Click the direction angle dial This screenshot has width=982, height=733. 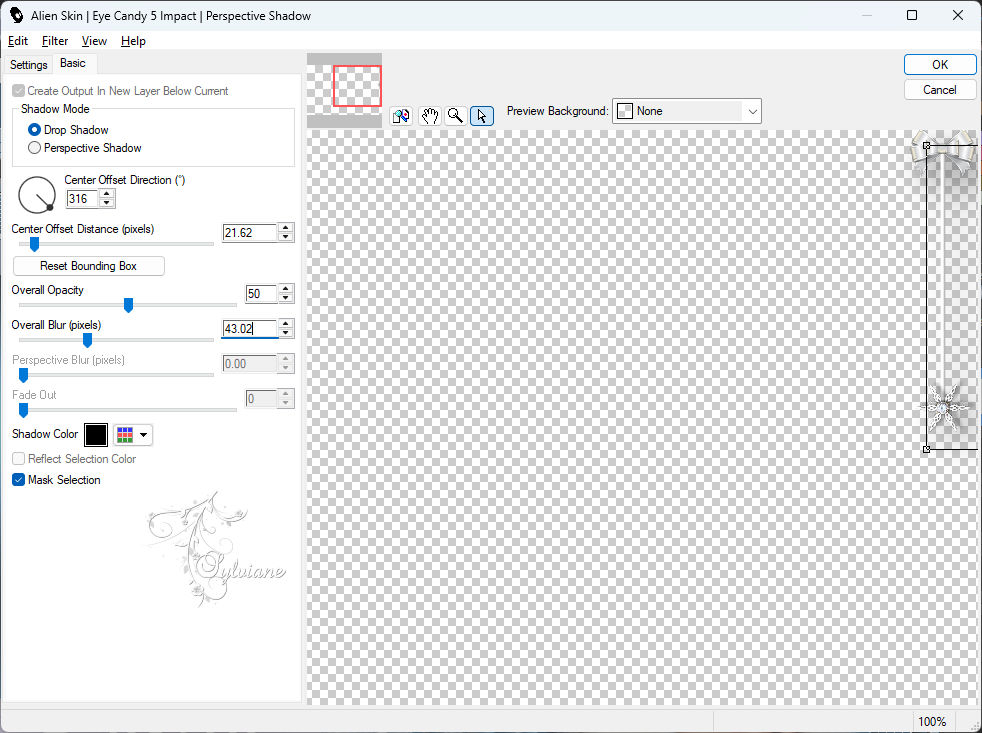click(37, 195)
